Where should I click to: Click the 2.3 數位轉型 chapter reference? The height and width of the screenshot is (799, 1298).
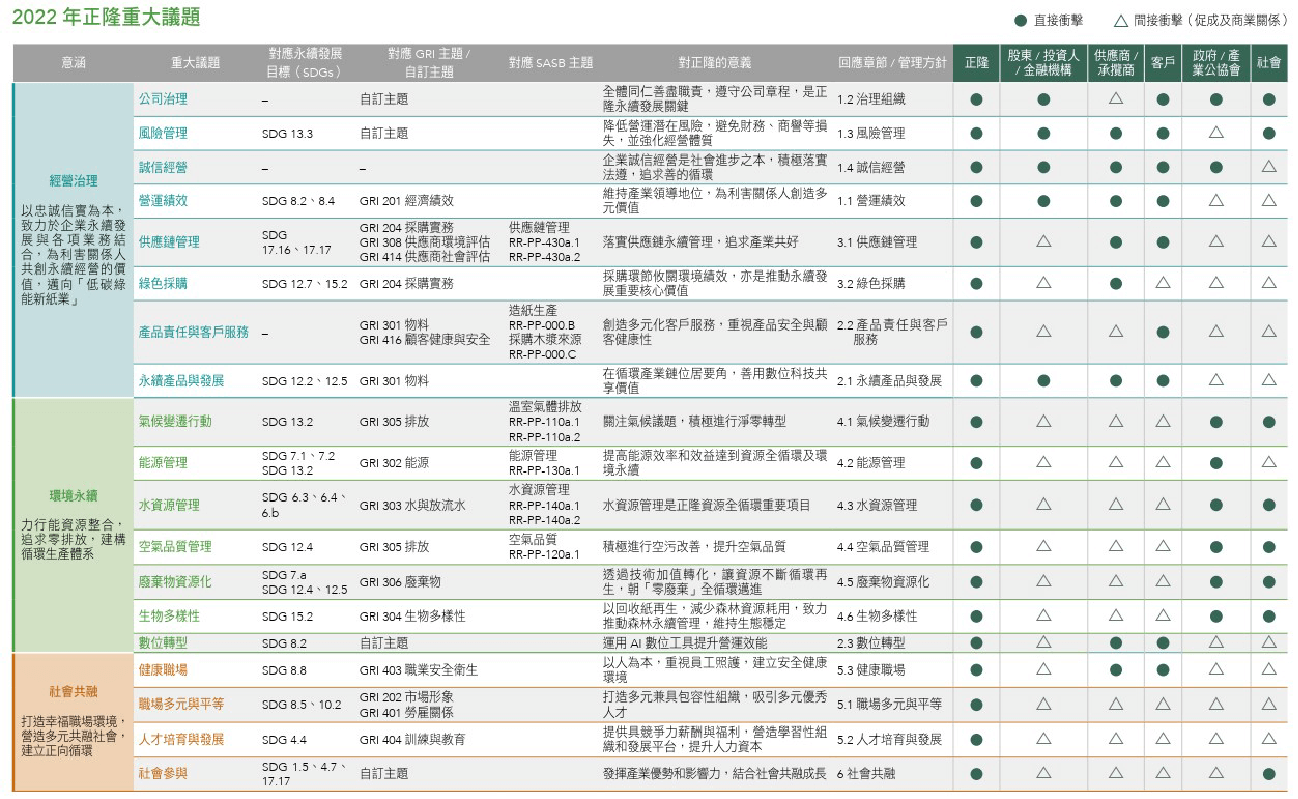pyautogui.click(x=871, y=643)
